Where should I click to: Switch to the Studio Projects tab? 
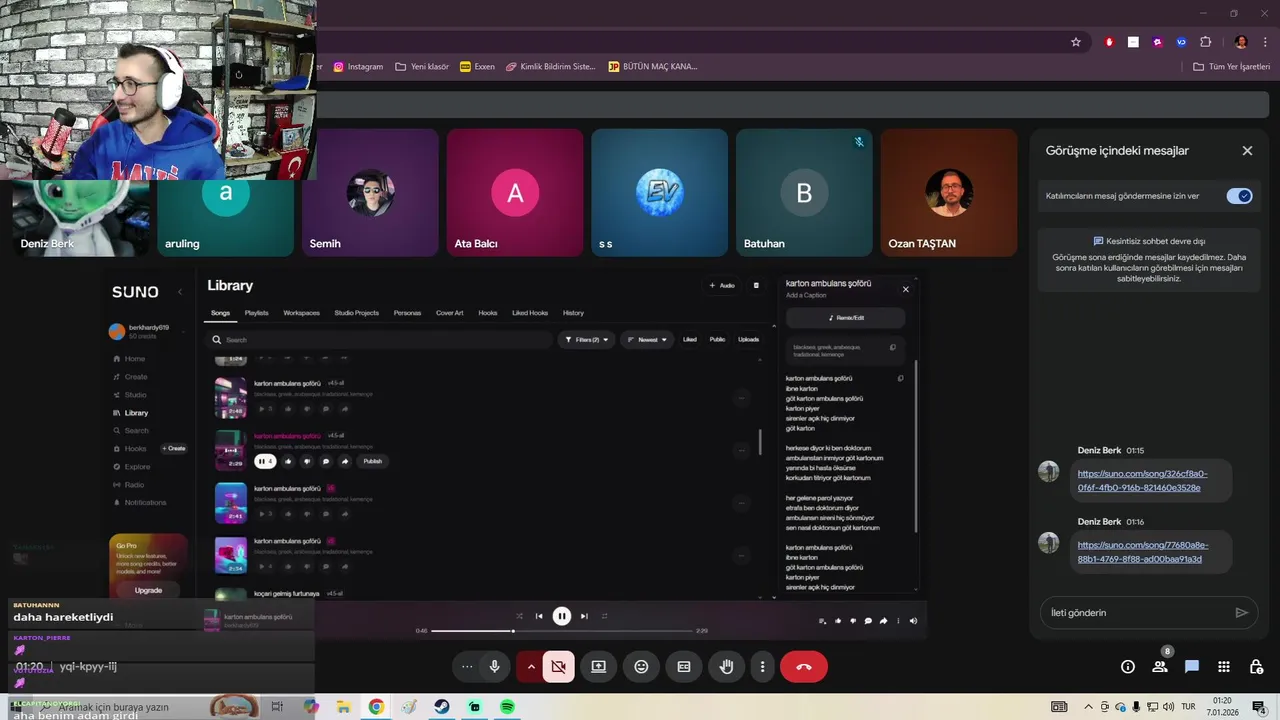tap(356, 313)
